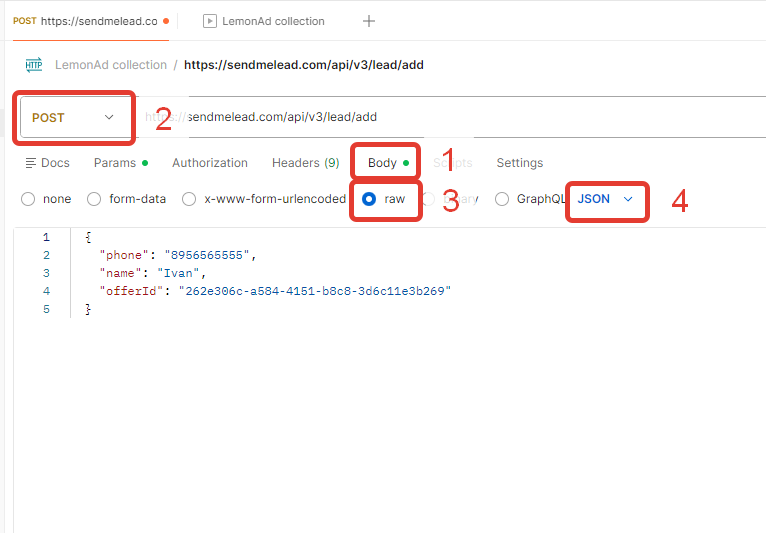The width and height of the screenshot is (766, 533).
Task: Switch to the Params tab
Action: [115, 163]
